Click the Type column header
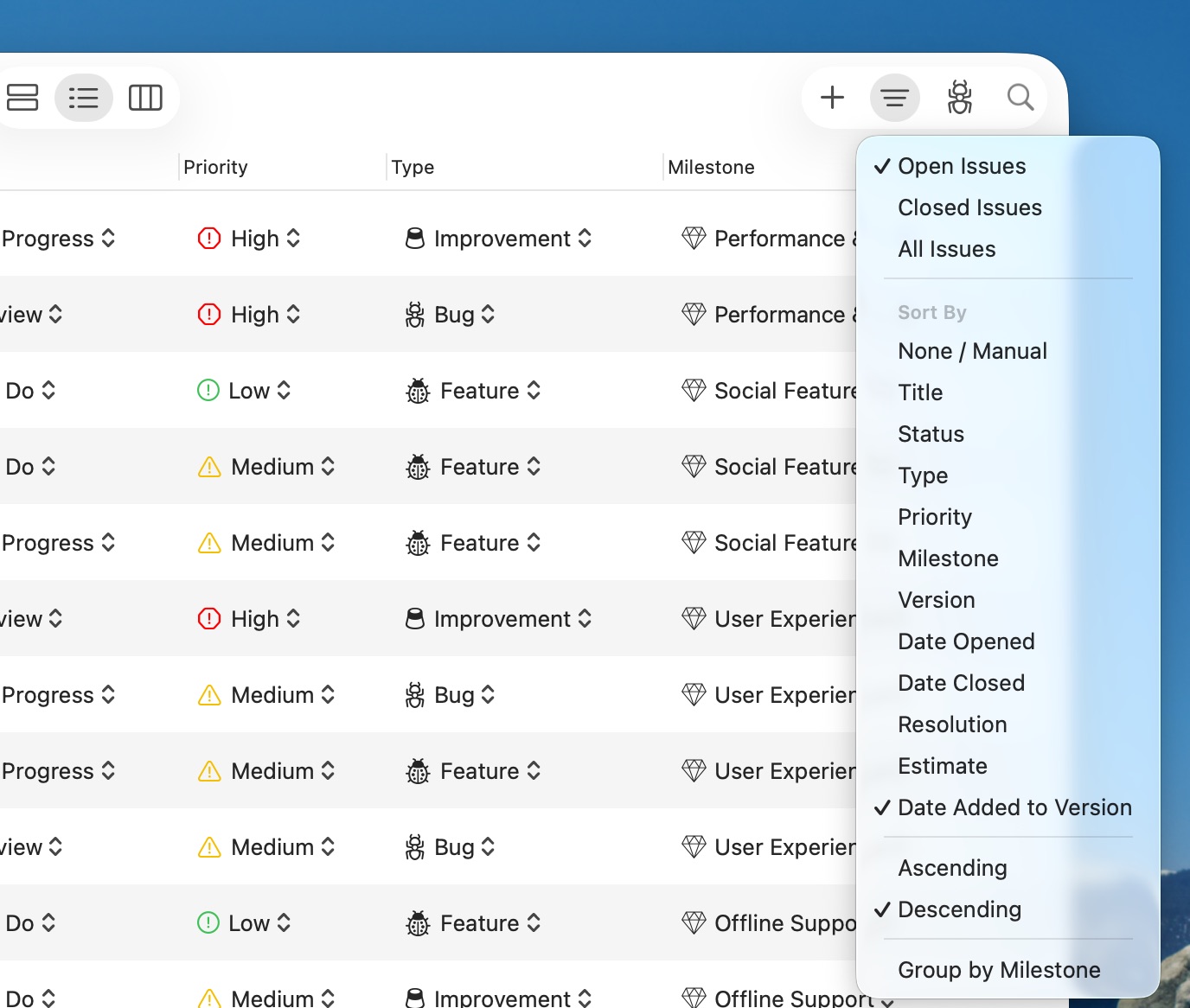This screenshot has height=1008, width=1190. click(x=413, y=167)
